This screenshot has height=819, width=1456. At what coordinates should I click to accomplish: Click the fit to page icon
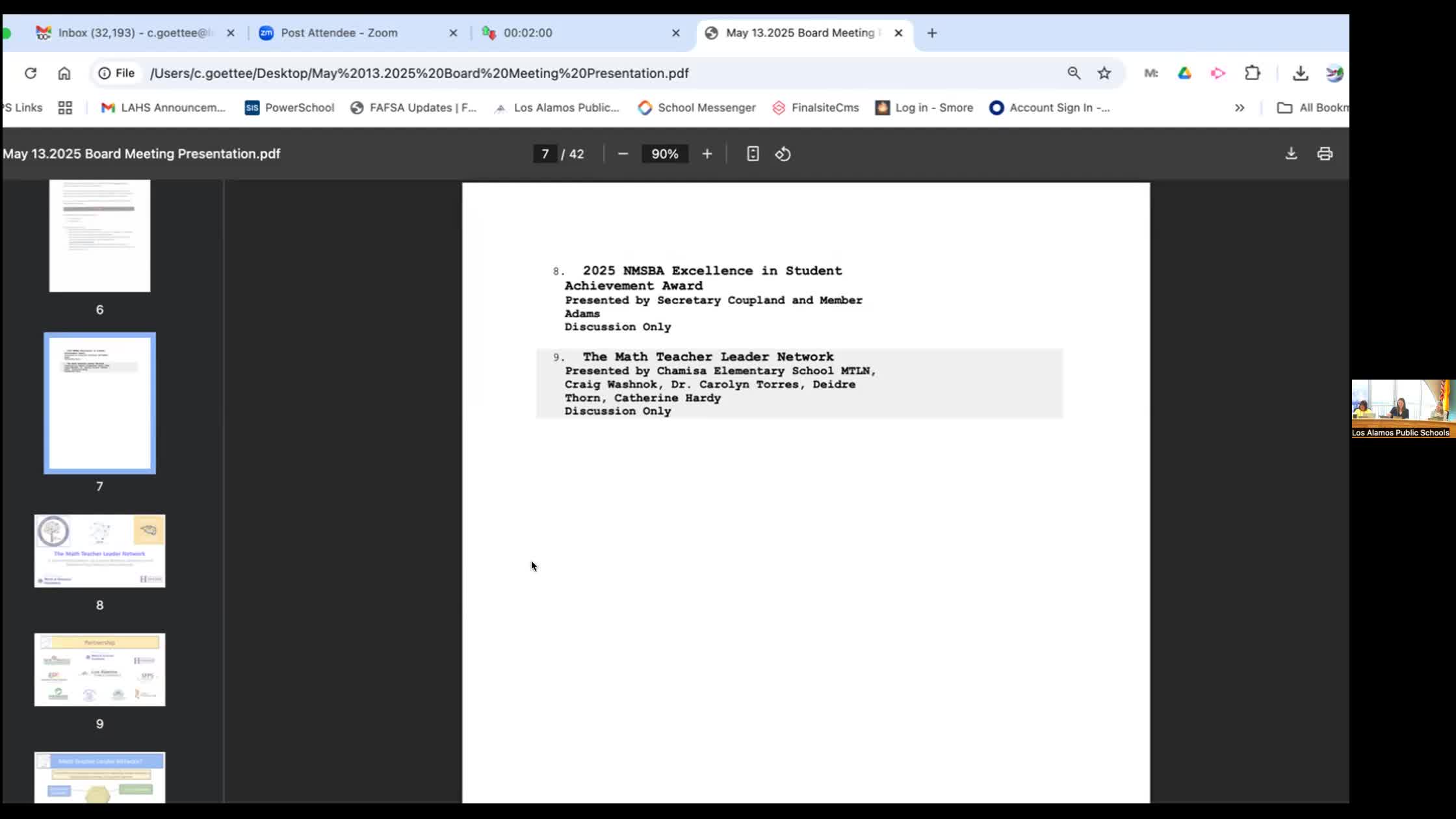[x=753, y=154]
